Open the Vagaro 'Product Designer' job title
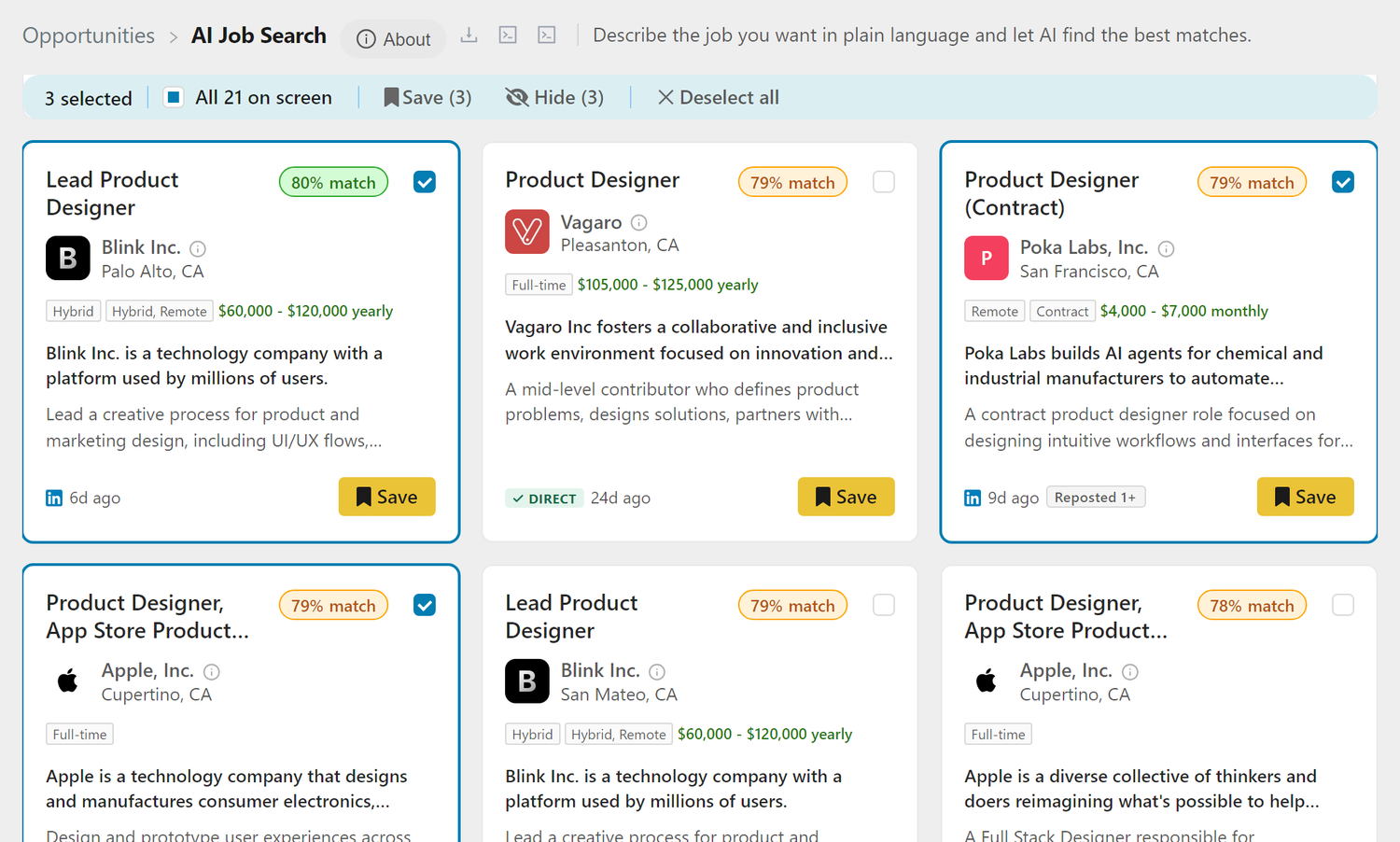Viewport: 1400px width, 842px height. coord(593,180)
